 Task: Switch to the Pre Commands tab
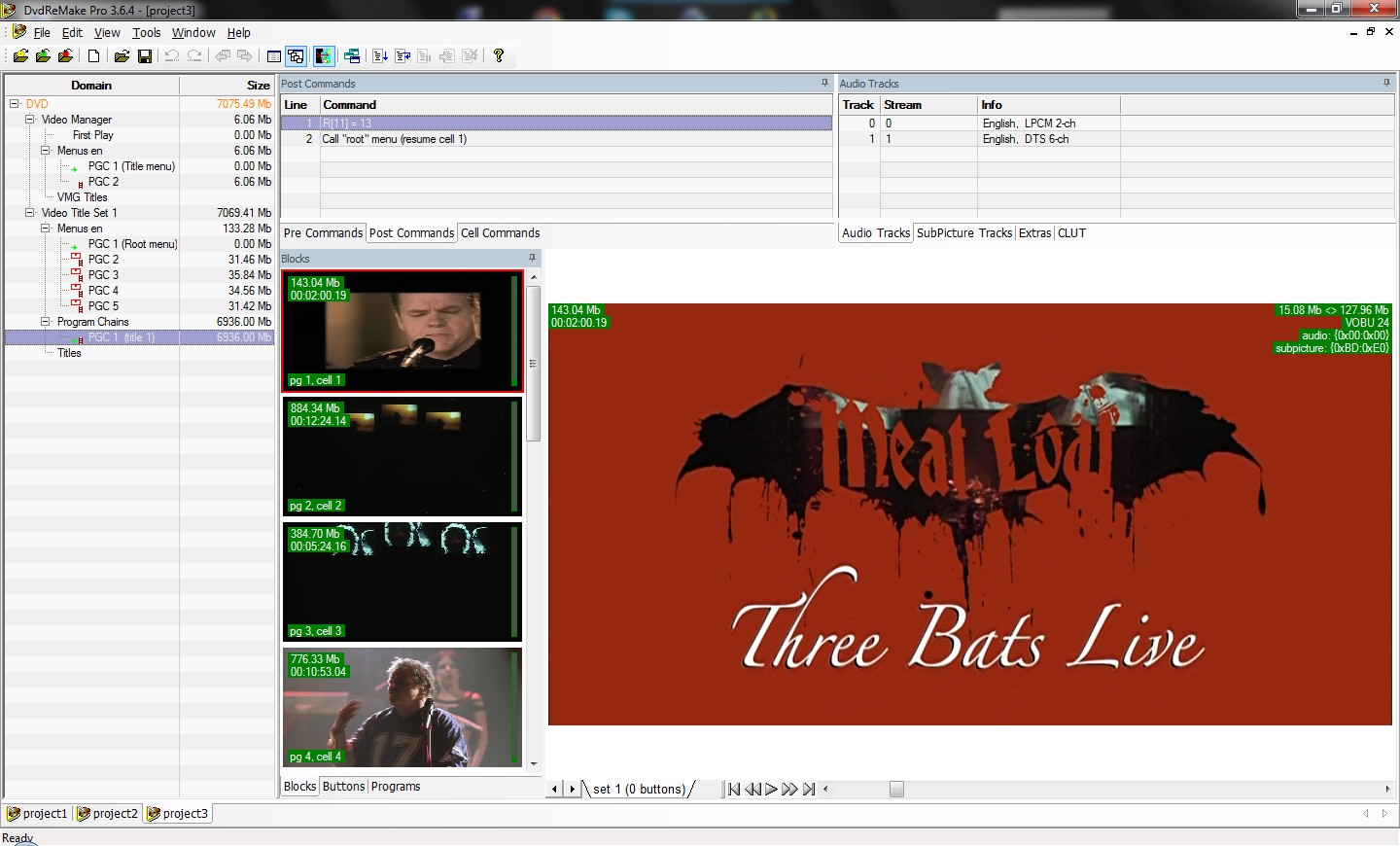323,233
